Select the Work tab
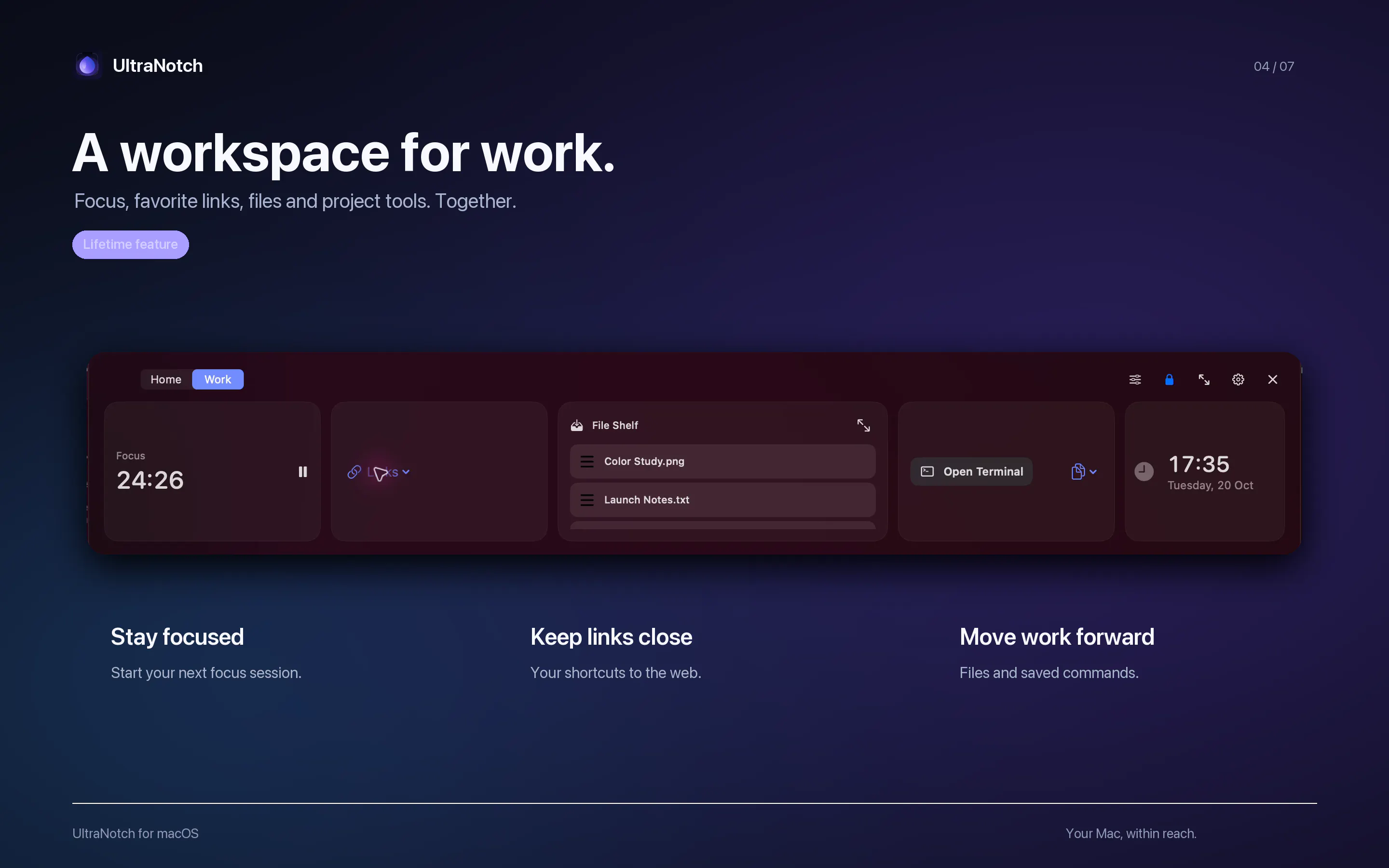Image resolution: width=1389 pixels, height=868 pixels. coord(218,380)
